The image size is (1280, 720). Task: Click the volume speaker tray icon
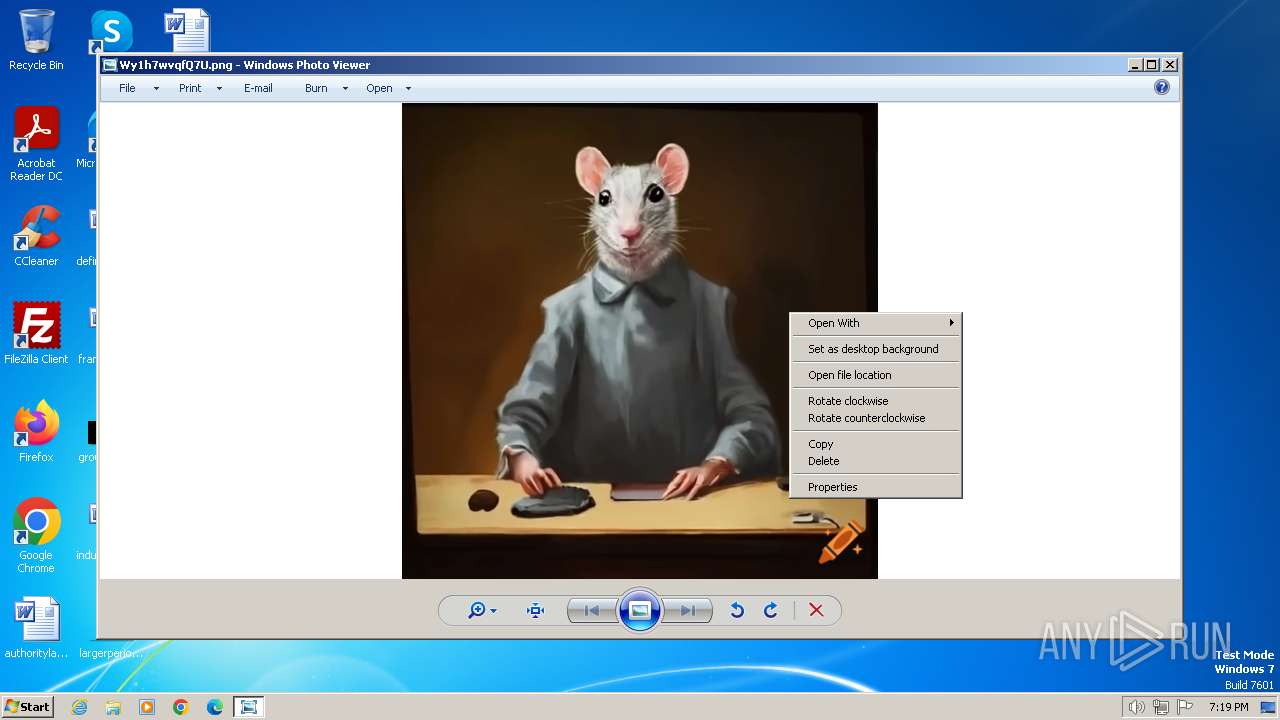pyautogui.click(x=1136, y=707)
